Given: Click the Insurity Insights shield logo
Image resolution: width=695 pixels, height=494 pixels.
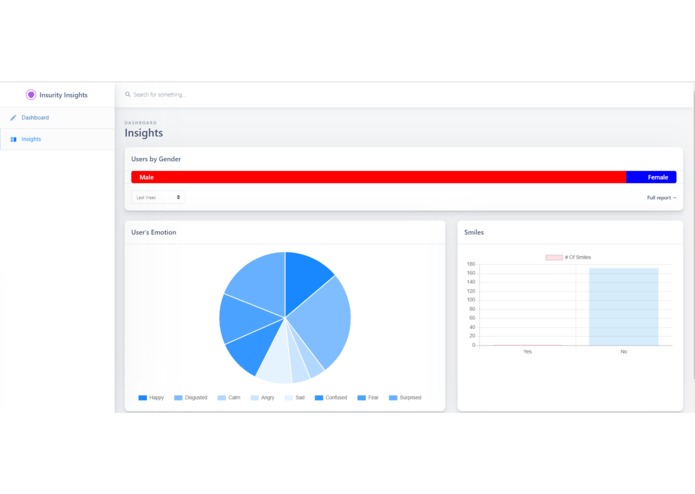Looking at the screenshot, I should (31, 95).
